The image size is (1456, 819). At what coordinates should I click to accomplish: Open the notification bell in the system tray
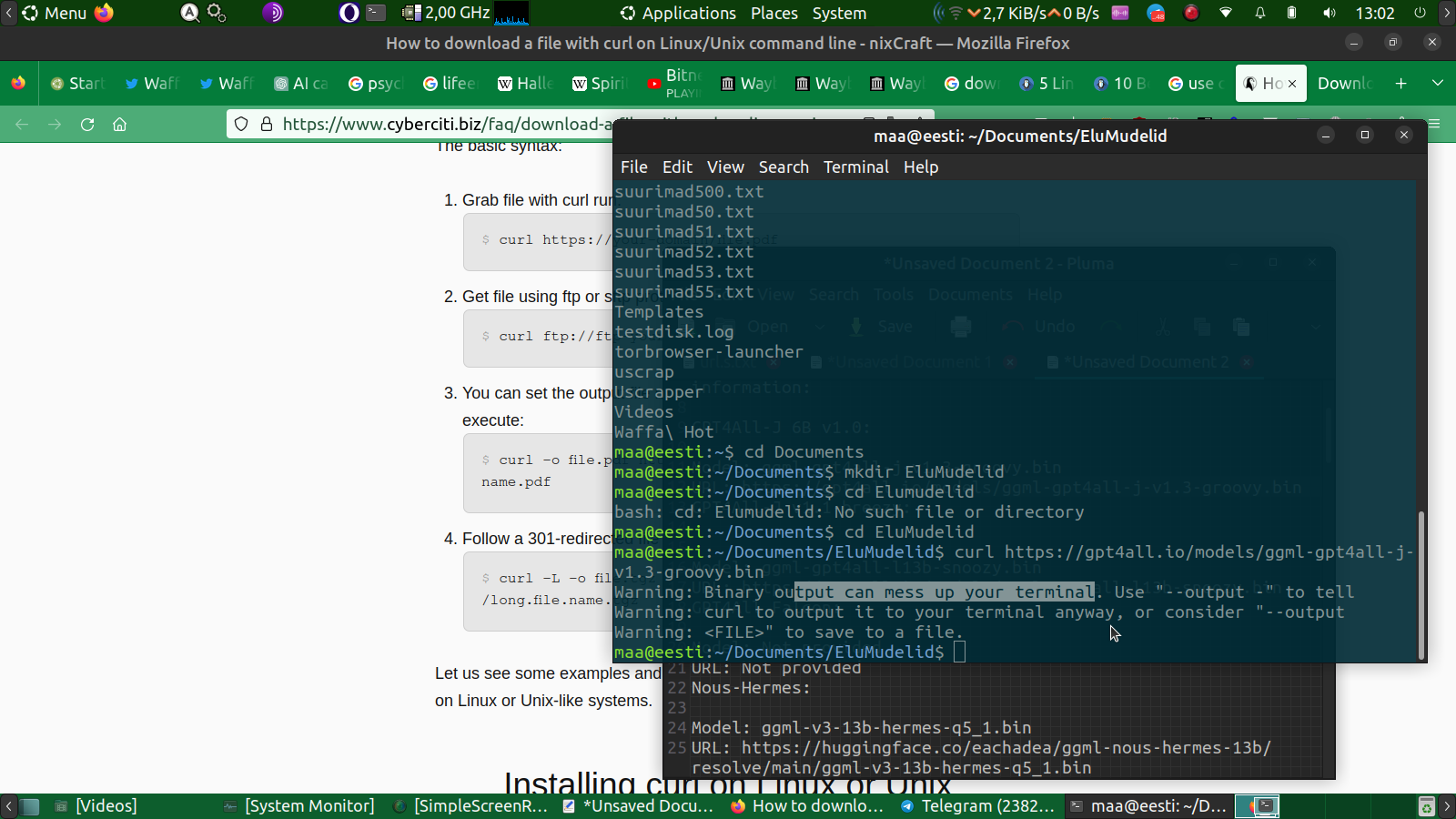point(1260,14)
